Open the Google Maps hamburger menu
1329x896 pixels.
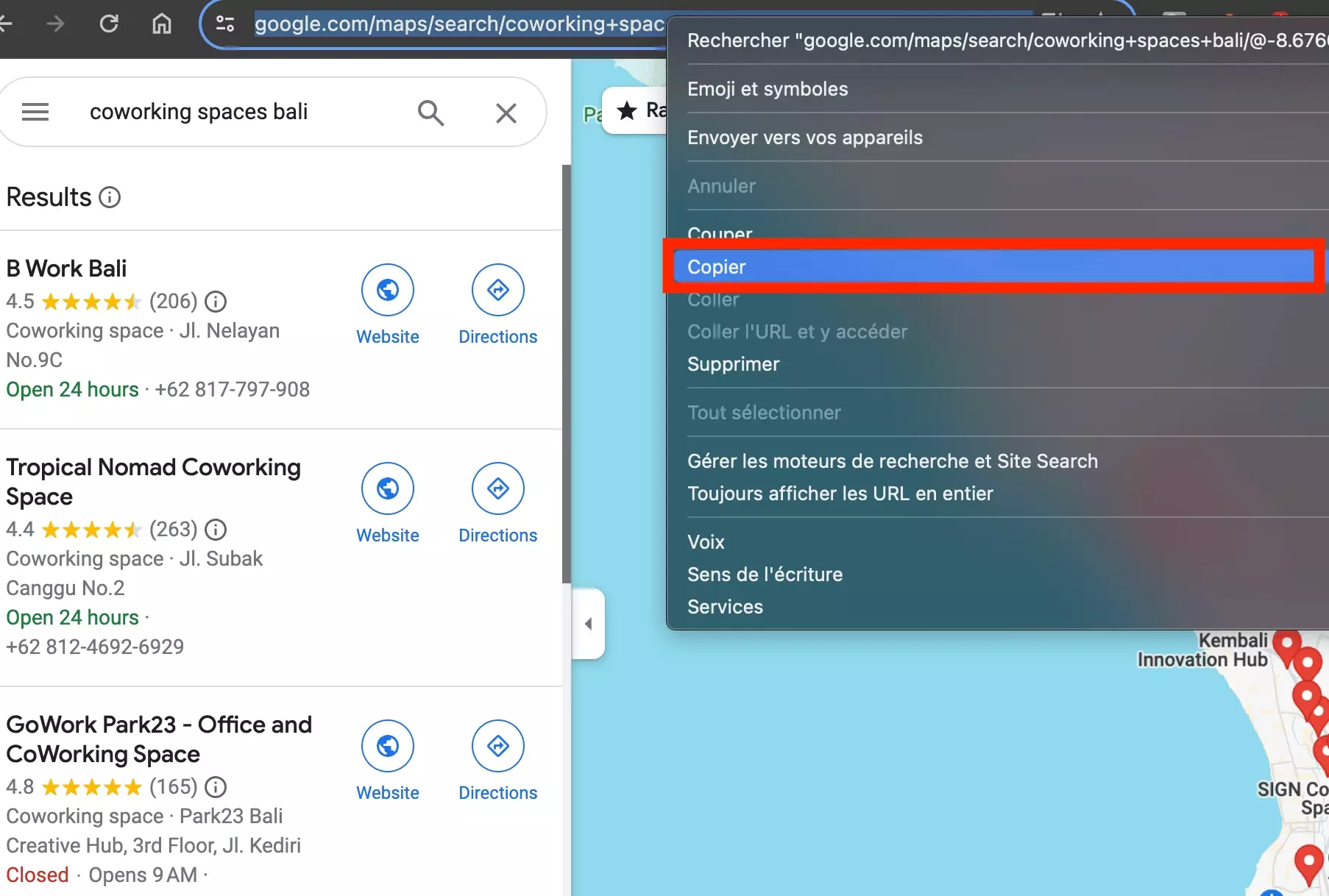35,112
